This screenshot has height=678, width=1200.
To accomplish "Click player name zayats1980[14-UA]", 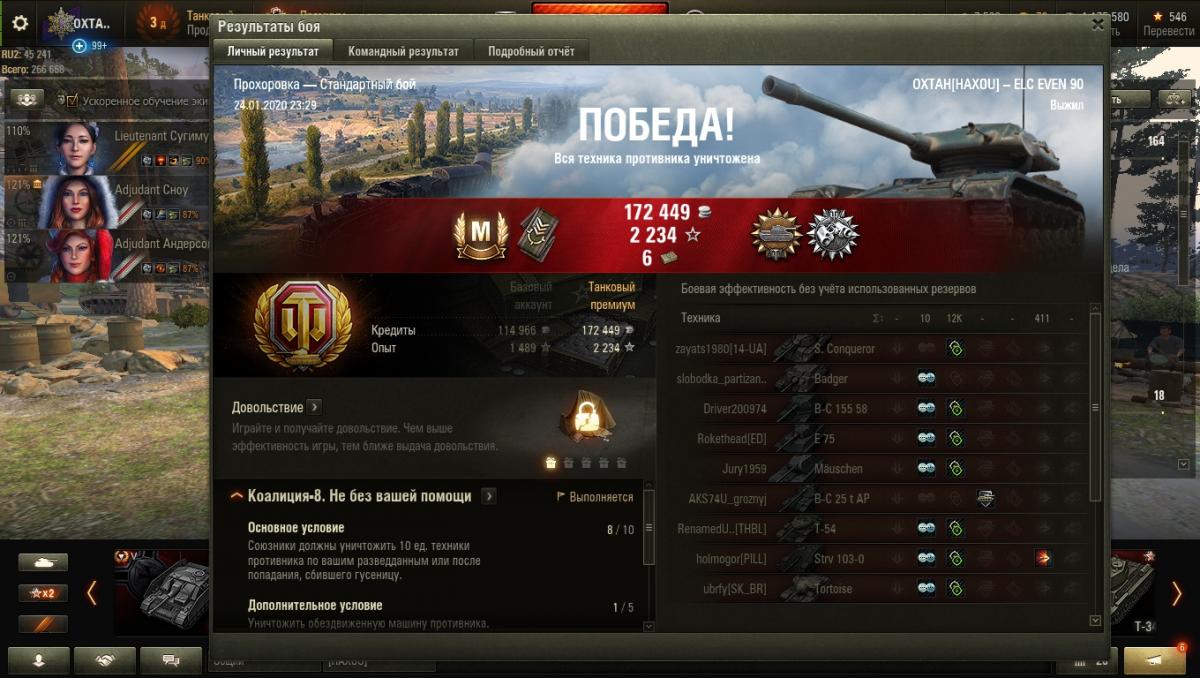I will pos(721,348).
